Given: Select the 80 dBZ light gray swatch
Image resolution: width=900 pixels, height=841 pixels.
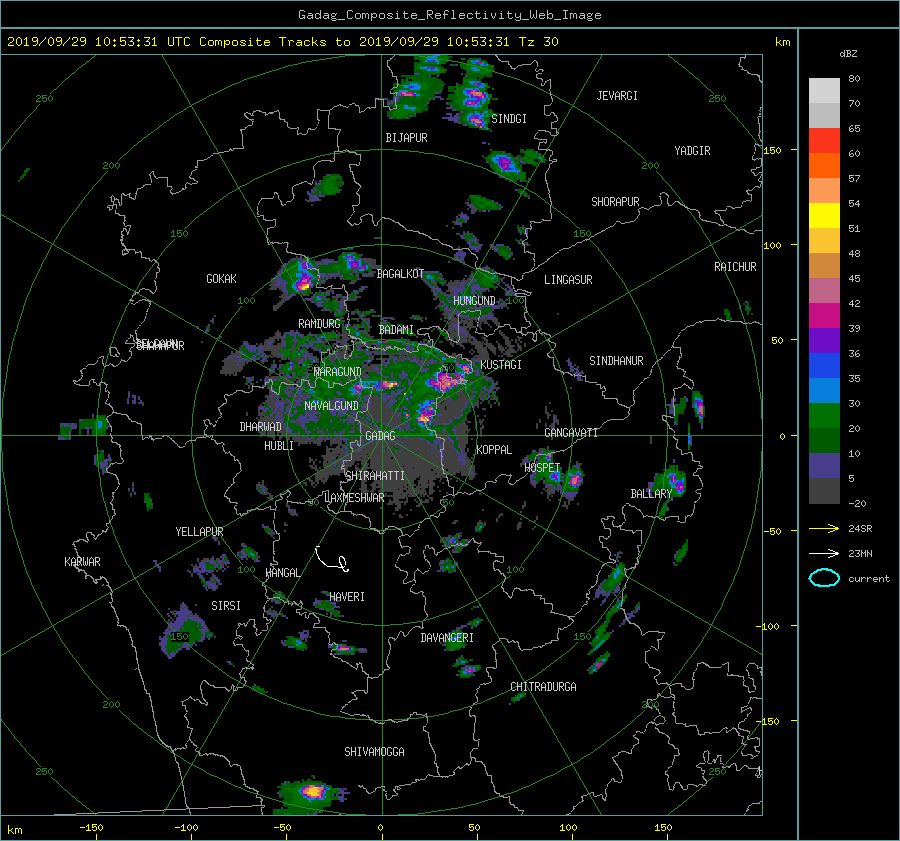Looking at the screenshot, I should tap(824, 90).
